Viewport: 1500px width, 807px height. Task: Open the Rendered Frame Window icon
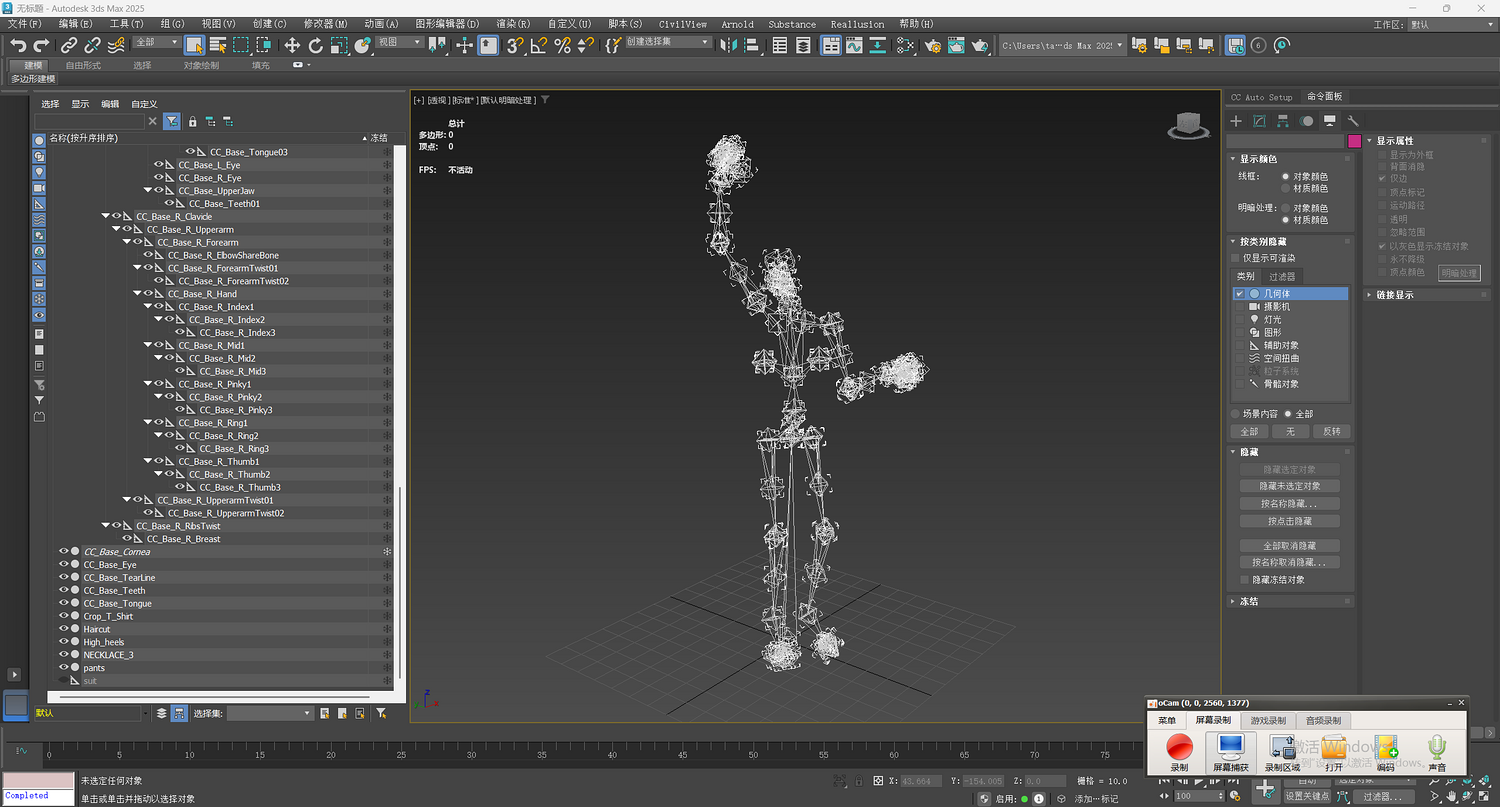coord(957,45)
